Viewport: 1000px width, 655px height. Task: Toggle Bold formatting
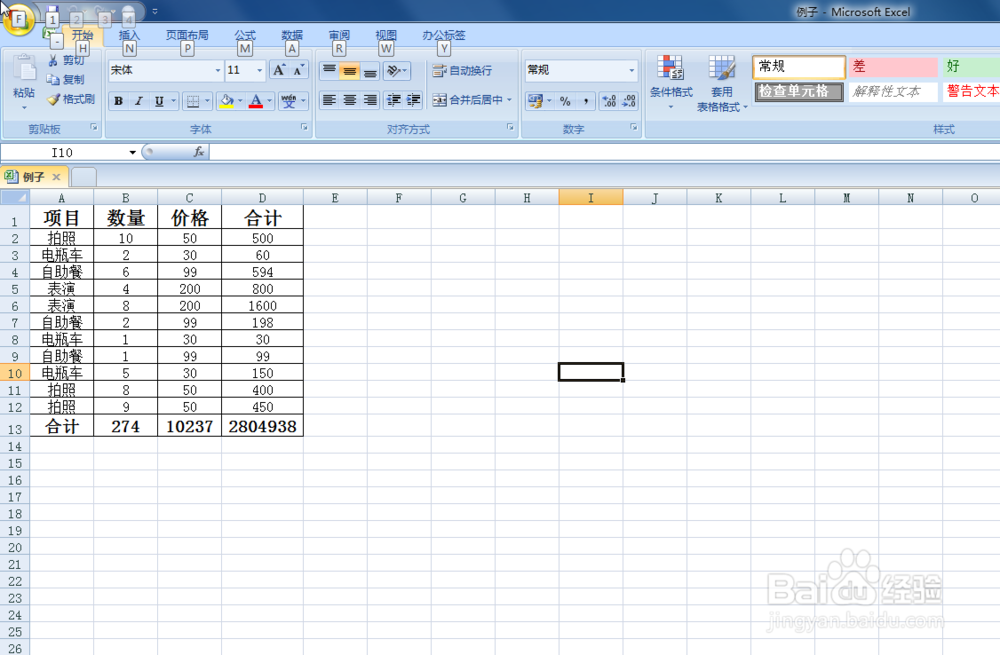[119, 101]
